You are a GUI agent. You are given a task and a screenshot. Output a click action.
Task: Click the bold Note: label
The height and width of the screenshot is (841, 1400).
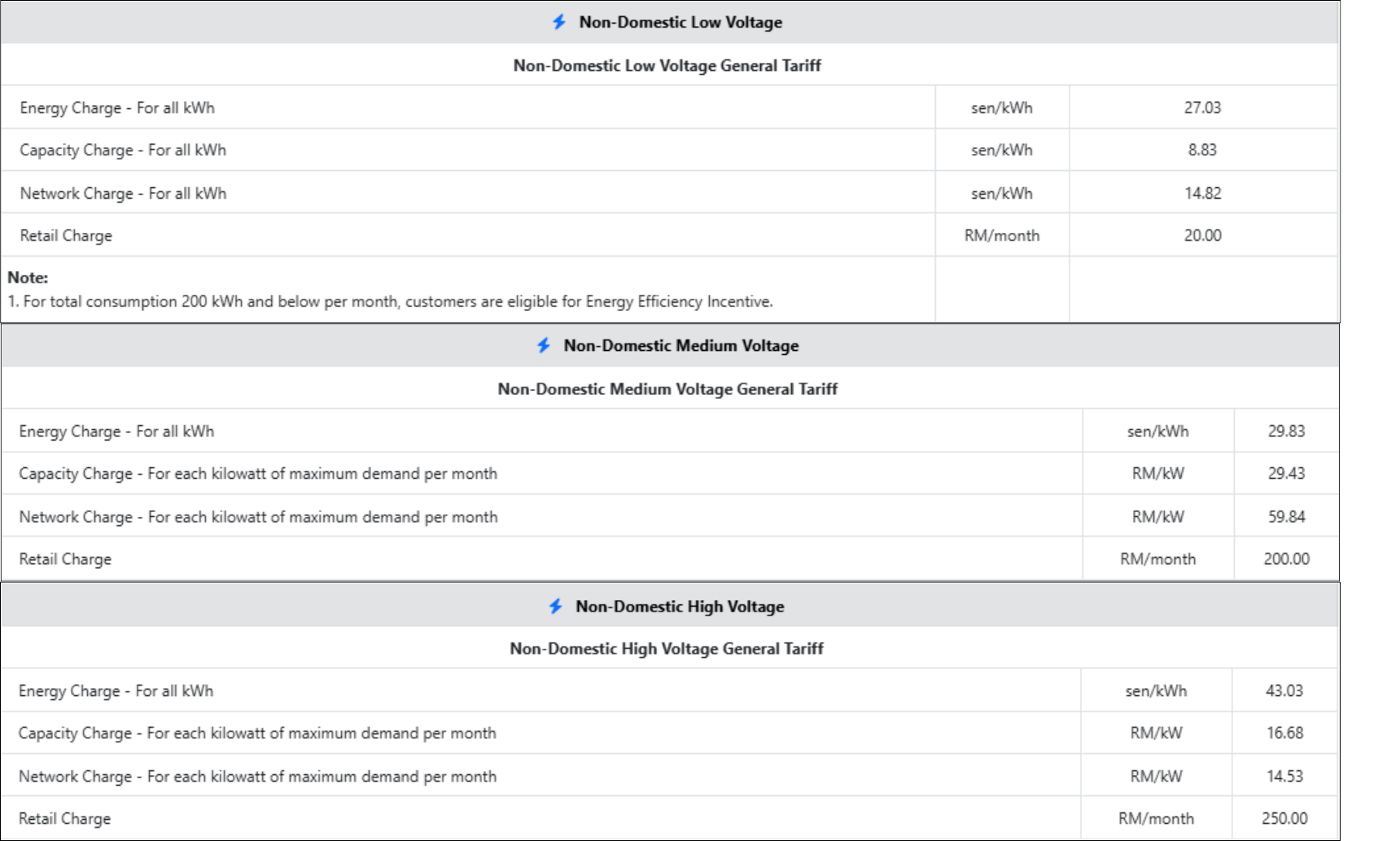tap(28, 278)
